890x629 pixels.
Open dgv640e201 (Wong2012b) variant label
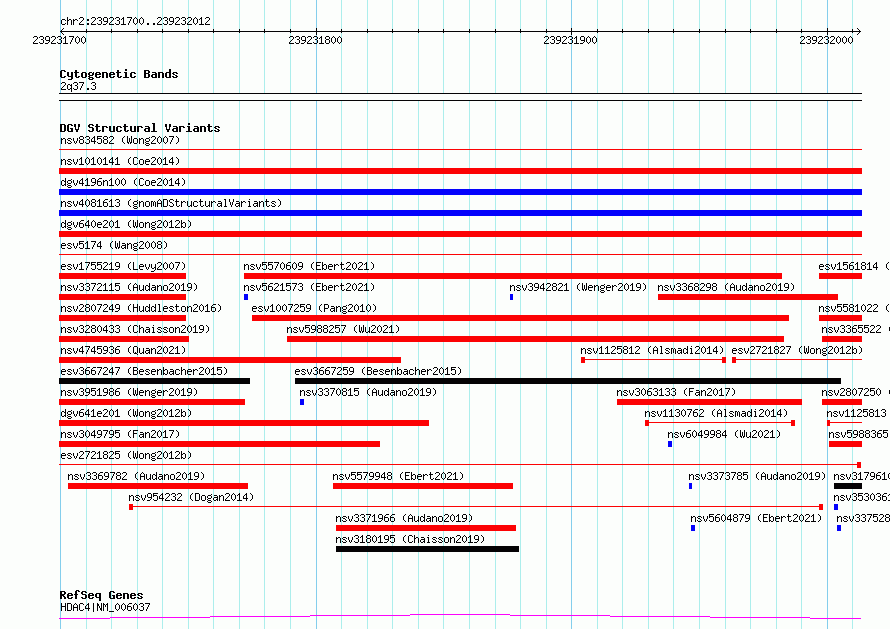click(126, 224)
